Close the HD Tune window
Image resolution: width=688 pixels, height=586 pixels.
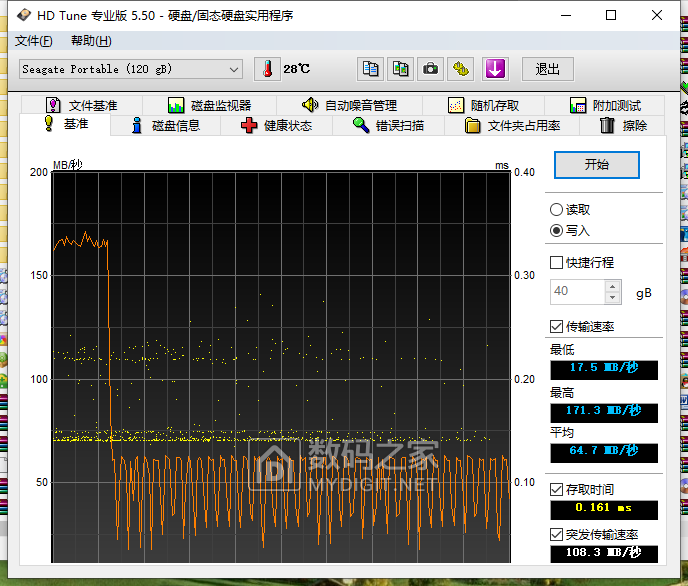657,15
